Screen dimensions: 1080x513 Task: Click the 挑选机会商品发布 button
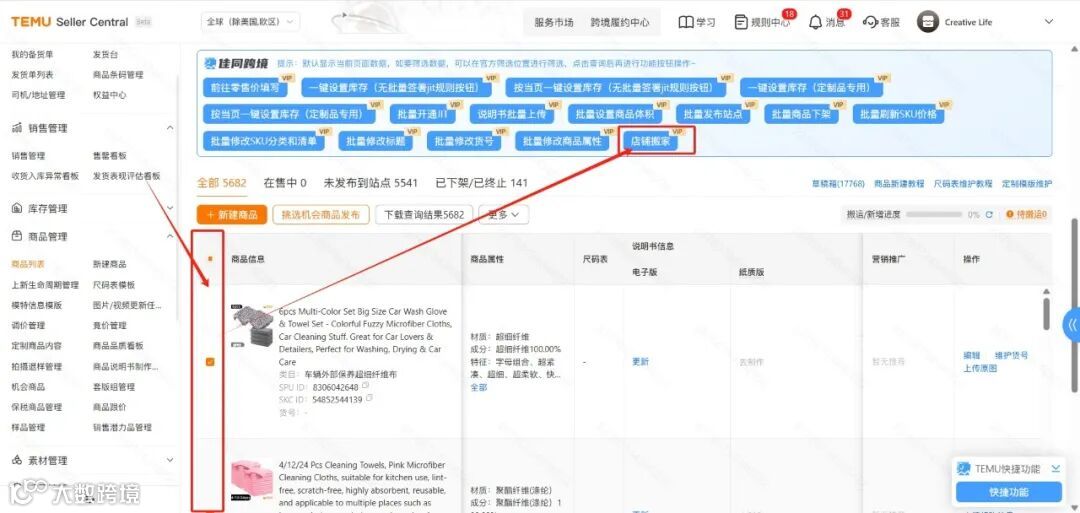[321, 215]
